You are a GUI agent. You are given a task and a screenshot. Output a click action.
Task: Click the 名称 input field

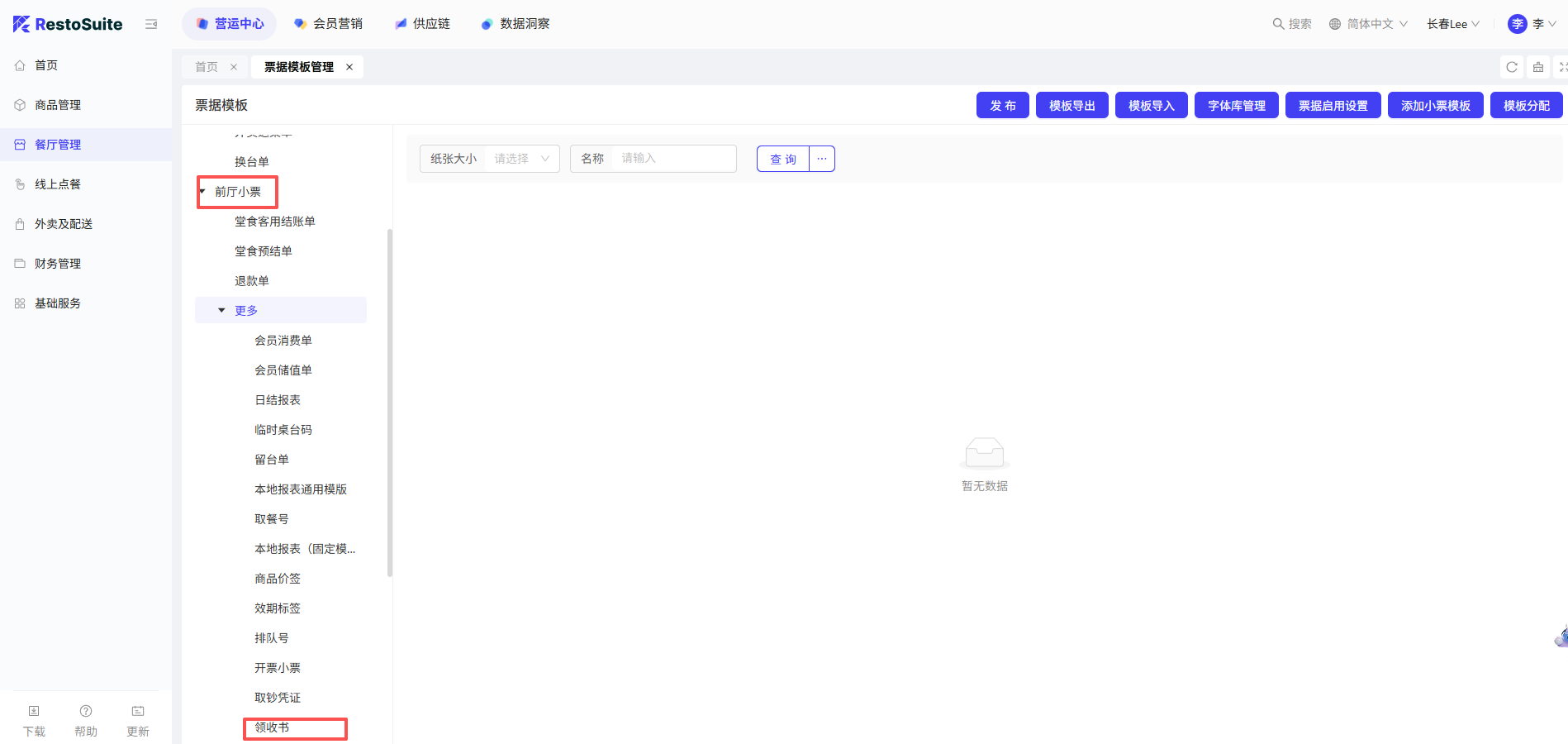673,159
